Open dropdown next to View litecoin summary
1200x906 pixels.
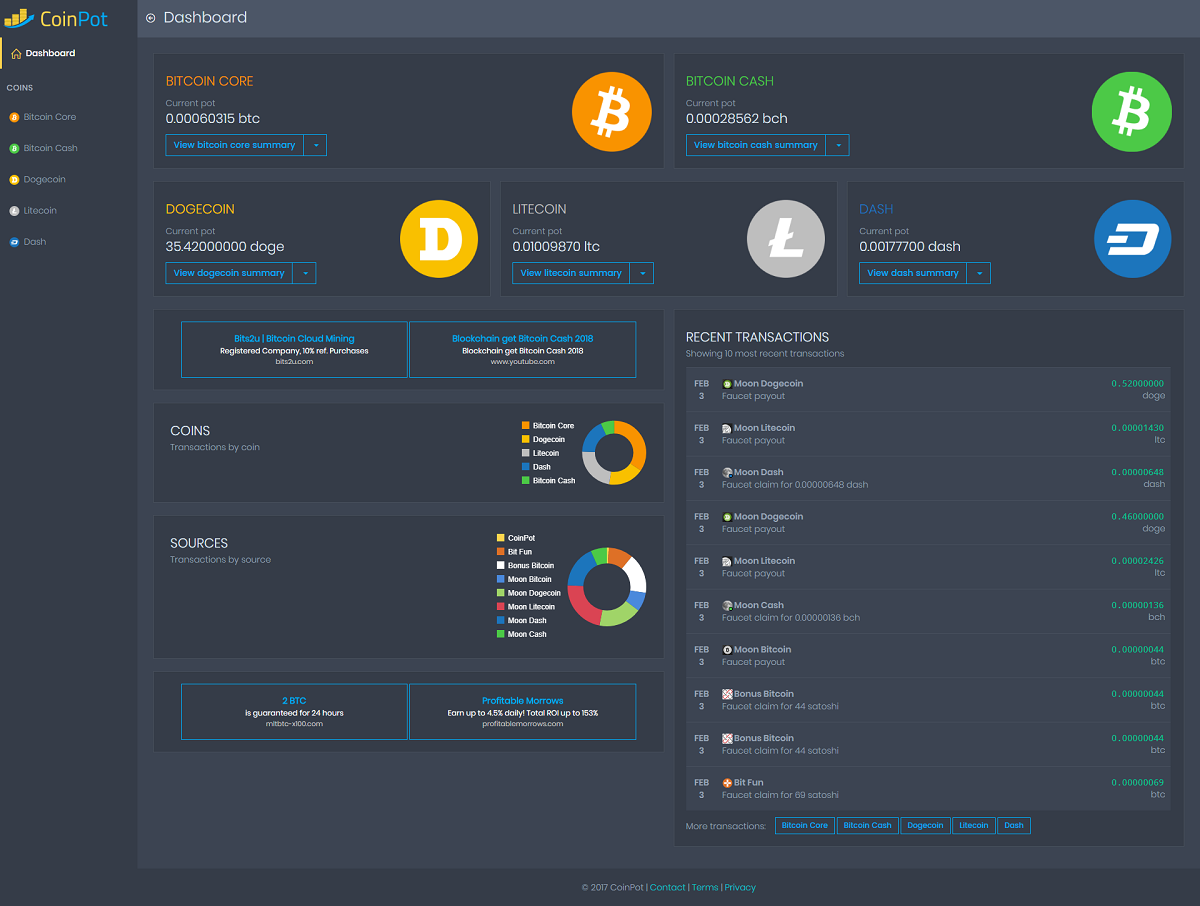[642, 273]
